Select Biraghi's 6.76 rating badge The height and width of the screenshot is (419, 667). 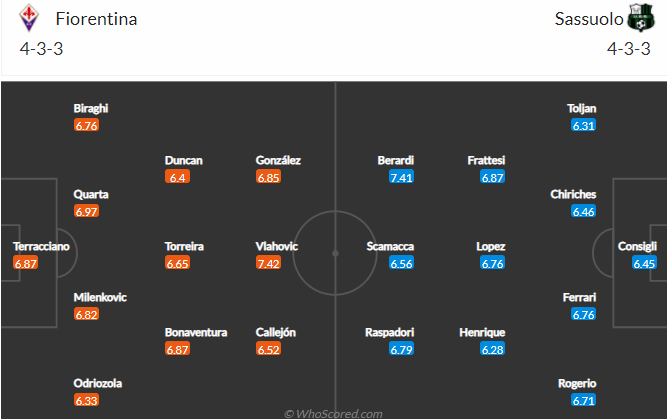pos(86,125)
